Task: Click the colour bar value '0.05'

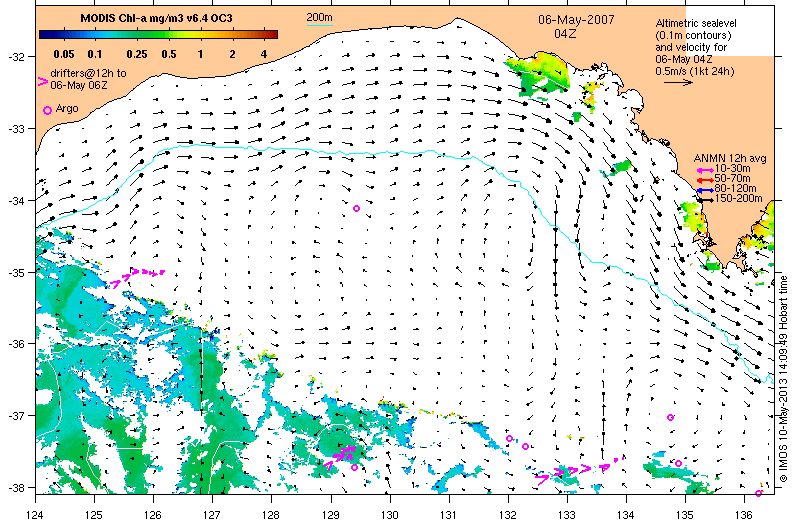Action: click(64, 54)
